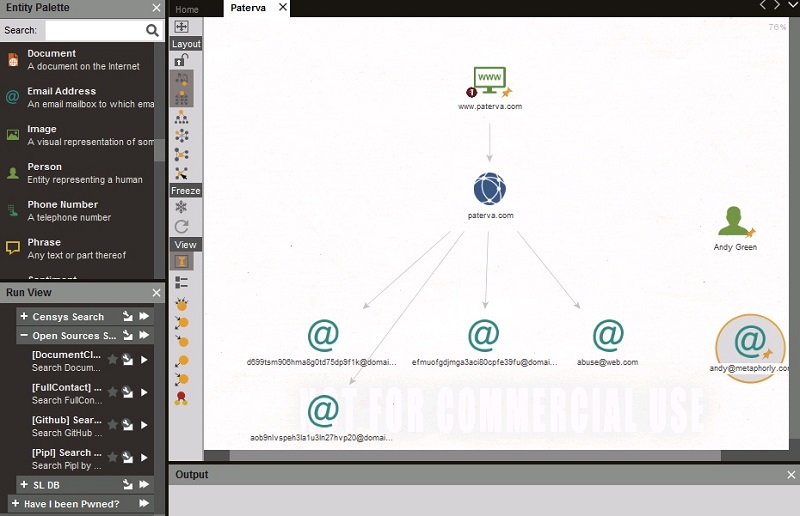Viewport: 800px width, 516px height.
Task: Select the www.paterva.com website node
Action: point(490,88)
